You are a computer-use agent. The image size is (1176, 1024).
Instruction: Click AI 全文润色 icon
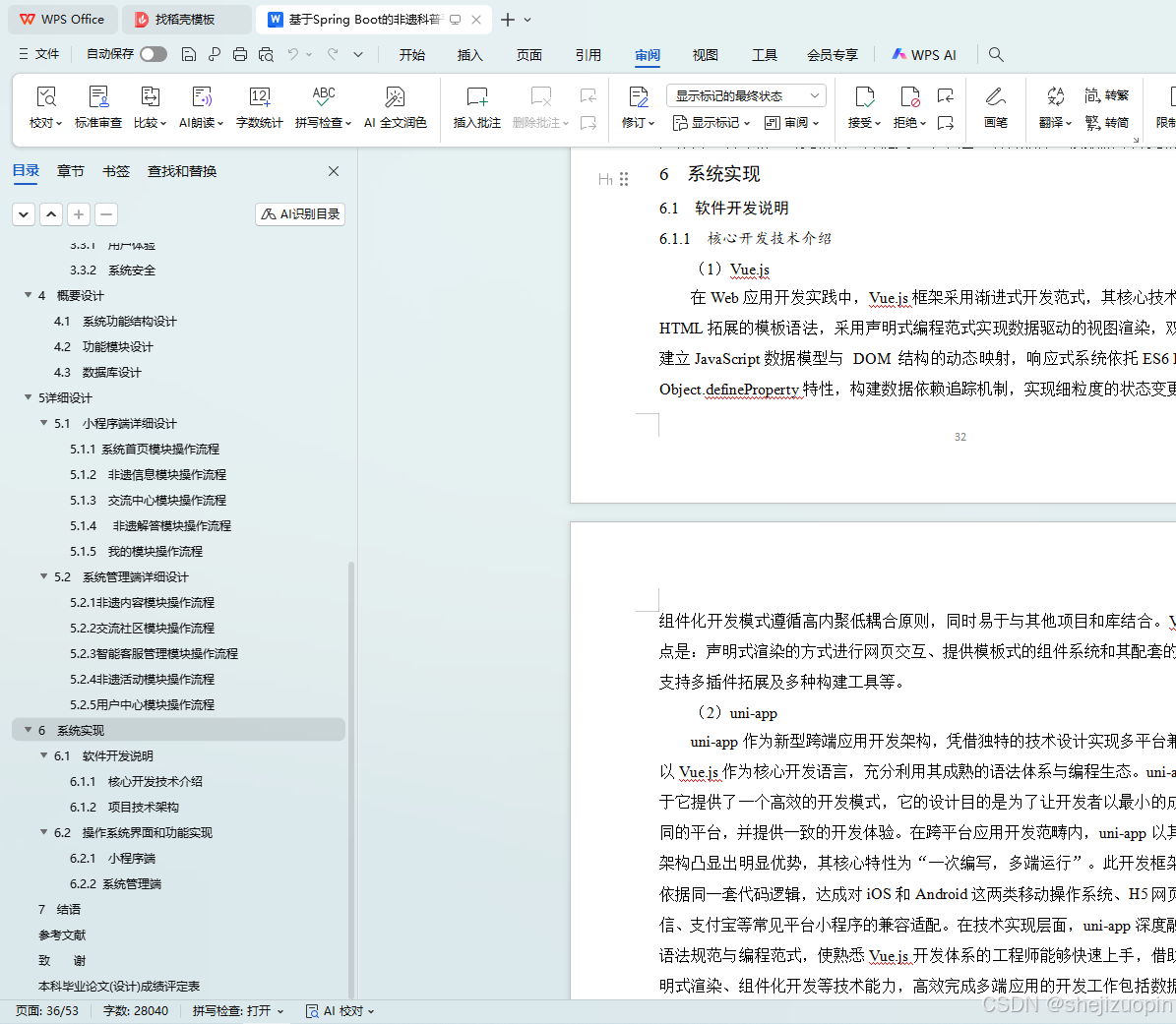(x=395, y=96)
